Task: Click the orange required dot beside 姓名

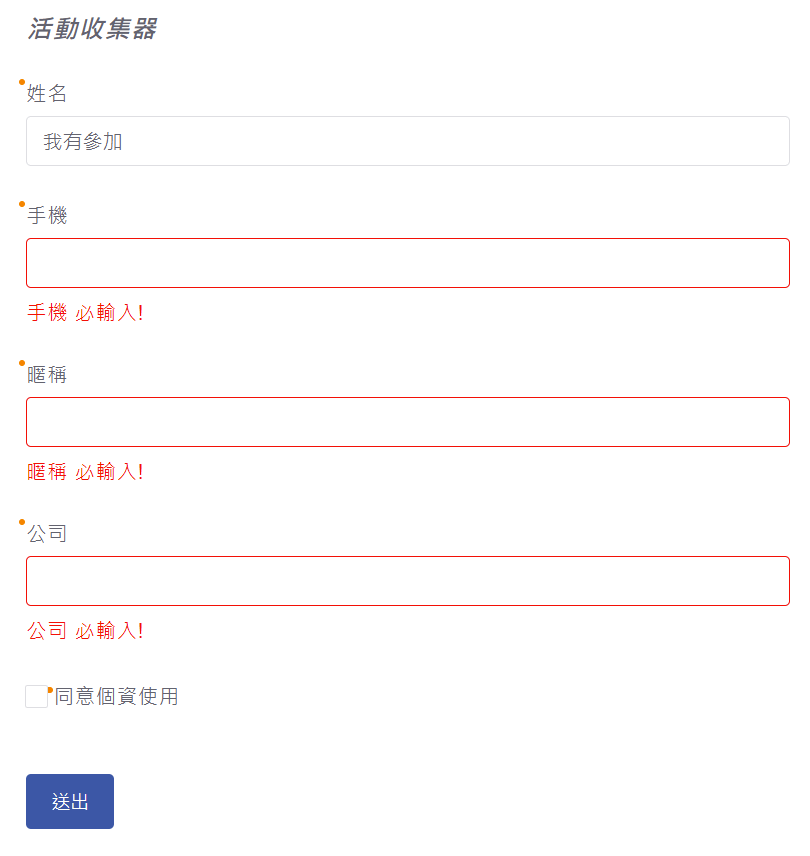Action: point(22,82)
